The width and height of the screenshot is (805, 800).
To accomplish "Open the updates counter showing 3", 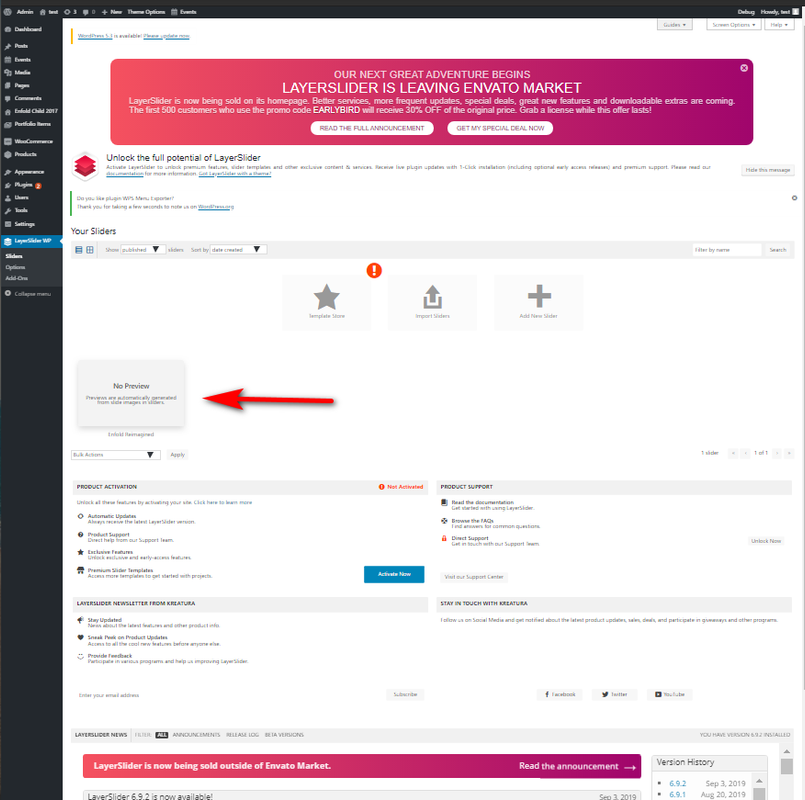I will (70, 11).
